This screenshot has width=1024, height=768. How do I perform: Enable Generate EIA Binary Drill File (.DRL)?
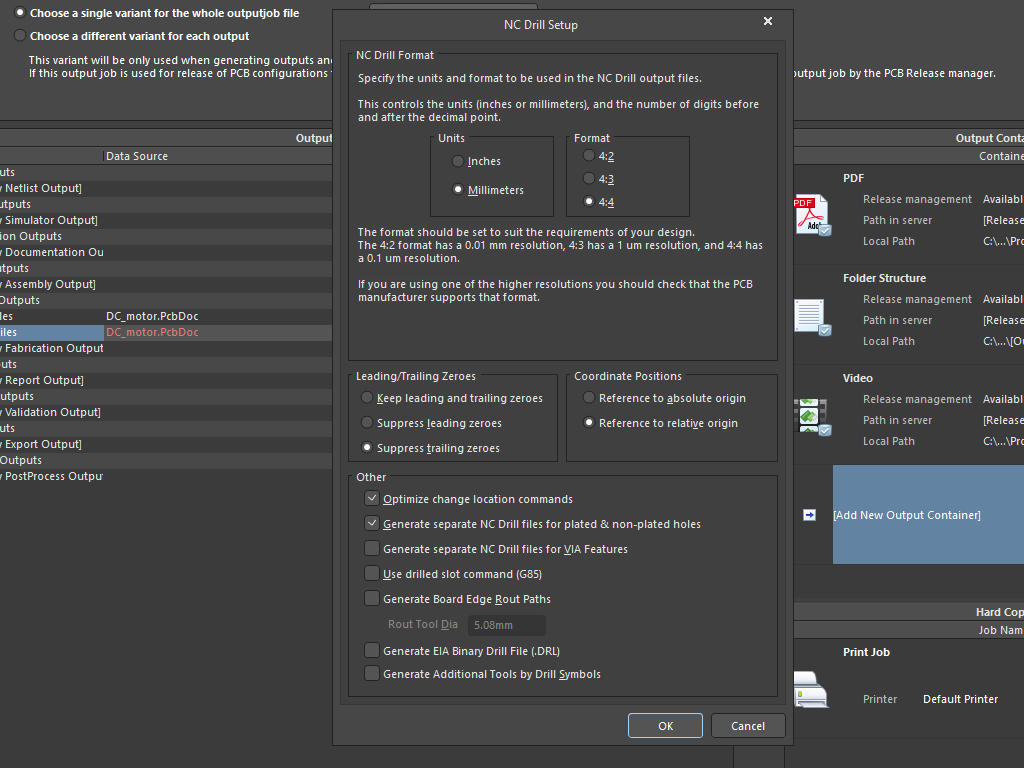372,650
